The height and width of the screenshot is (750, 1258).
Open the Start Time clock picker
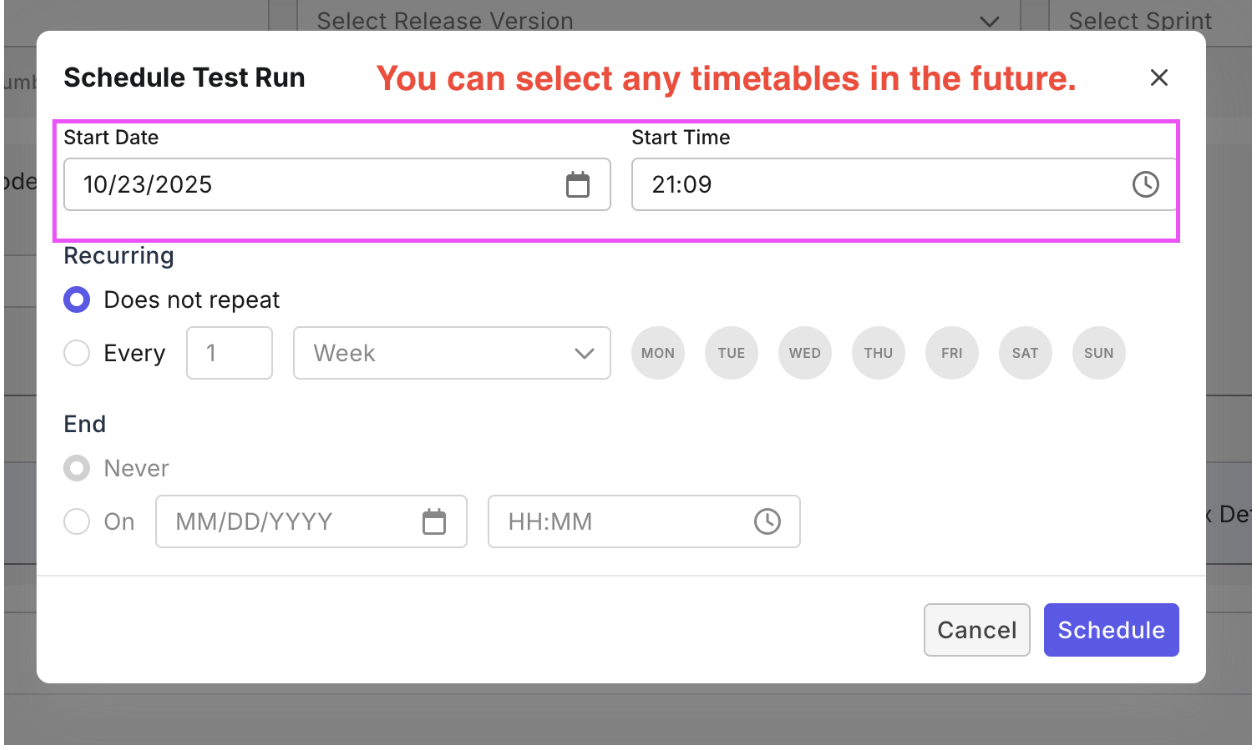1146,184
